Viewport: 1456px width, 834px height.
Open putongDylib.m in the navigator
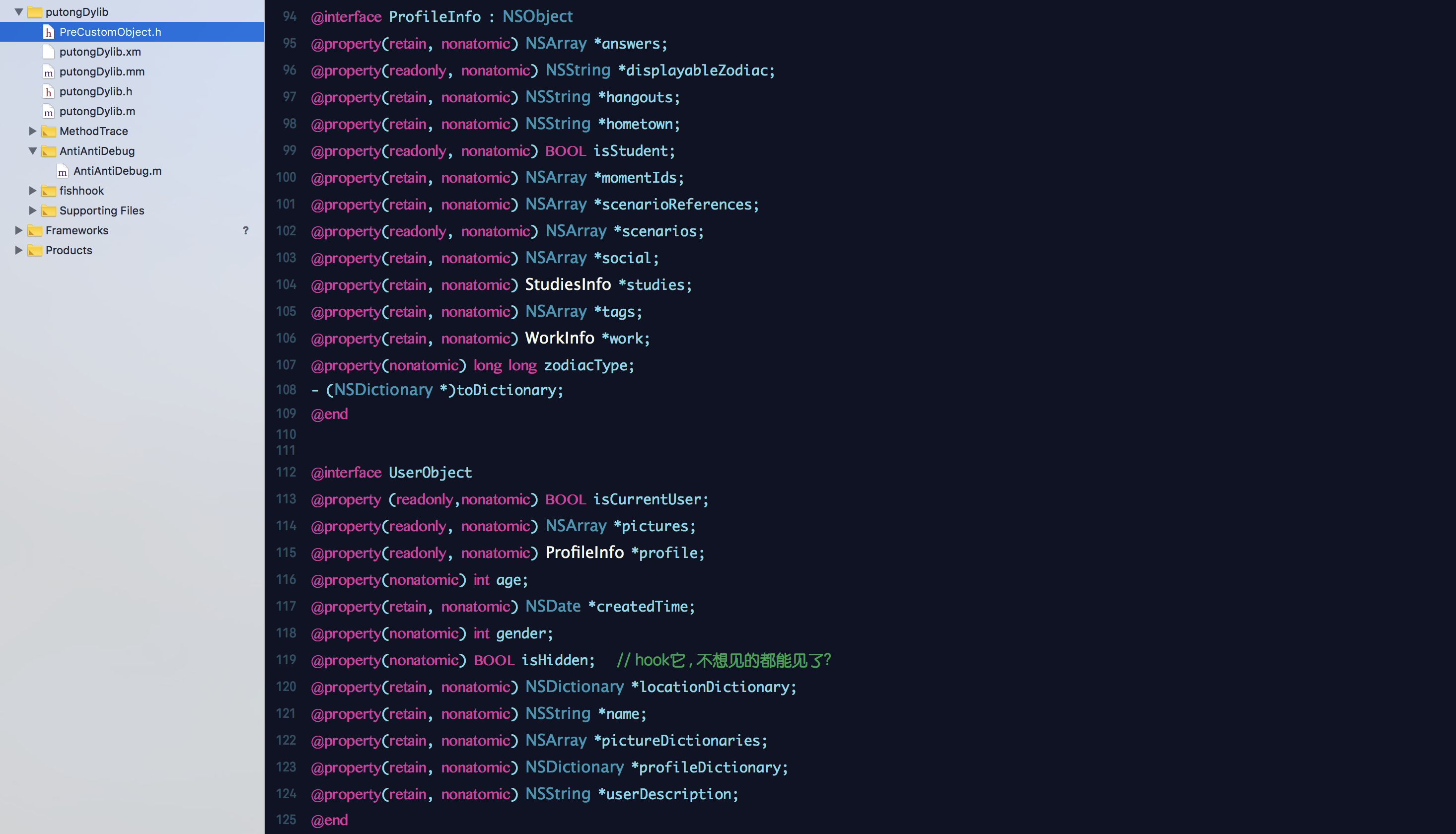[x=97, y=112]
